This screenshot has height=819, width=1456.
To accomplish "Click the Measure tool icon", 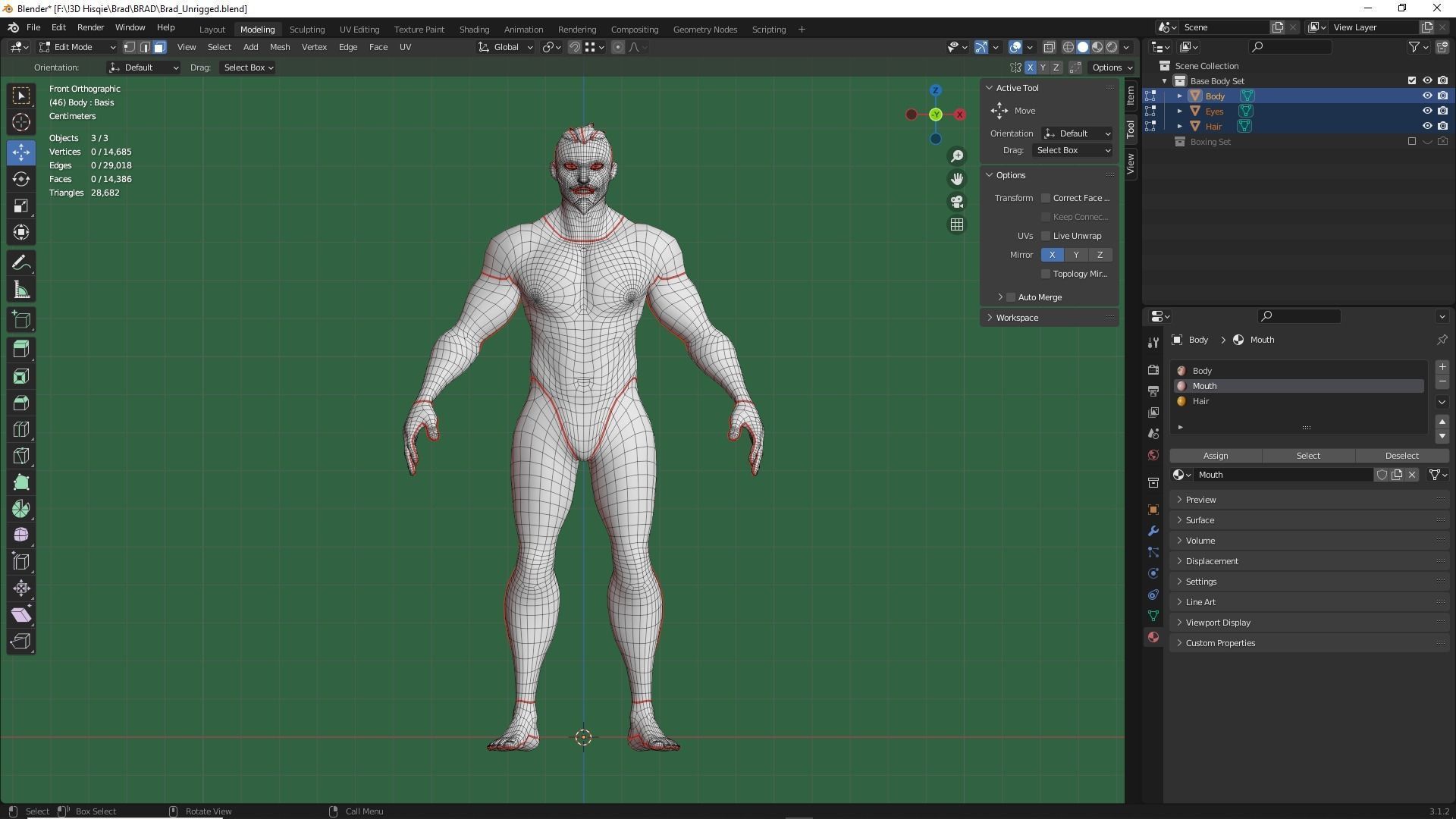I will (21, 290).
